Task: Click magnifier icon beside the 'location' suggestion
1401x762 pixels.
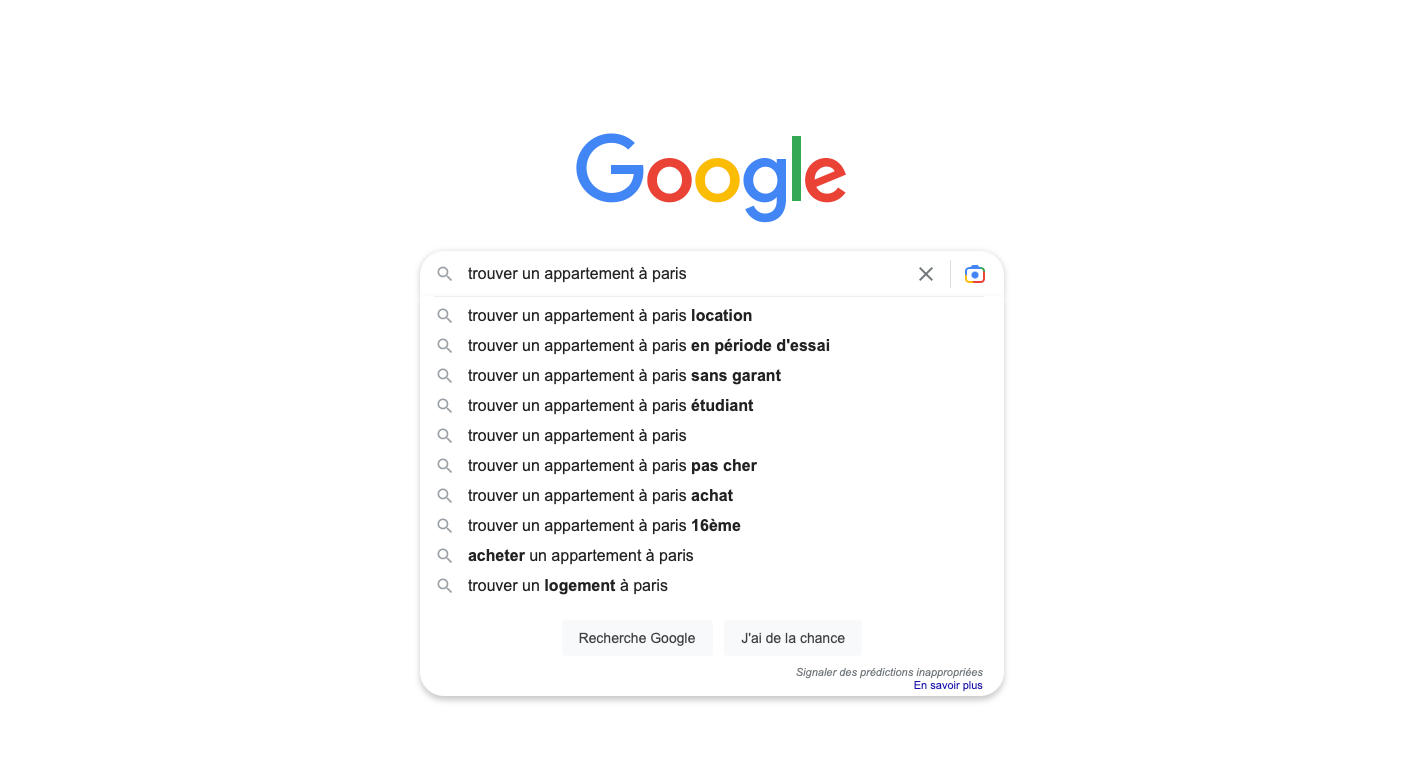Action: pos(445,316)
